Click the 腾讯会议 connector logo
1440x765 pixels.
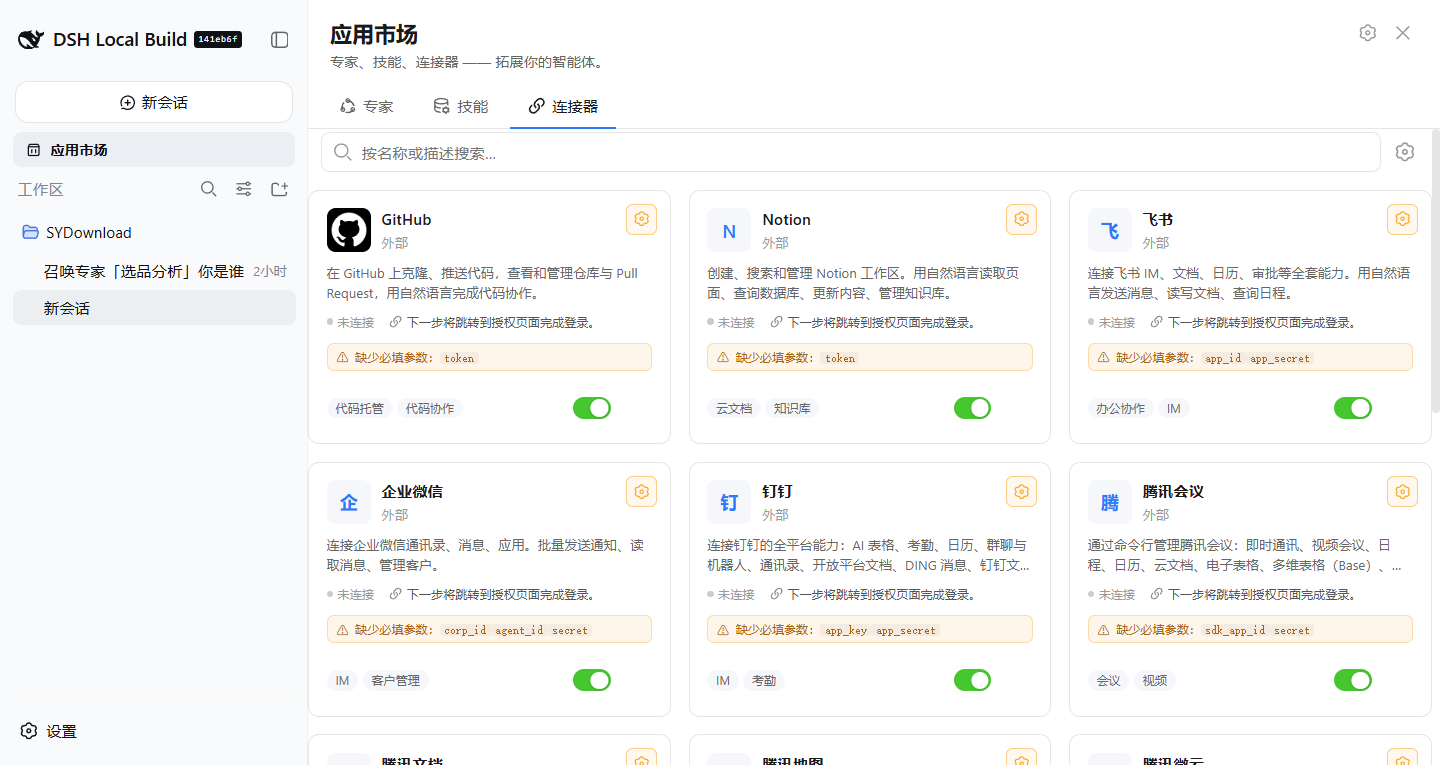click(1110, 502)
